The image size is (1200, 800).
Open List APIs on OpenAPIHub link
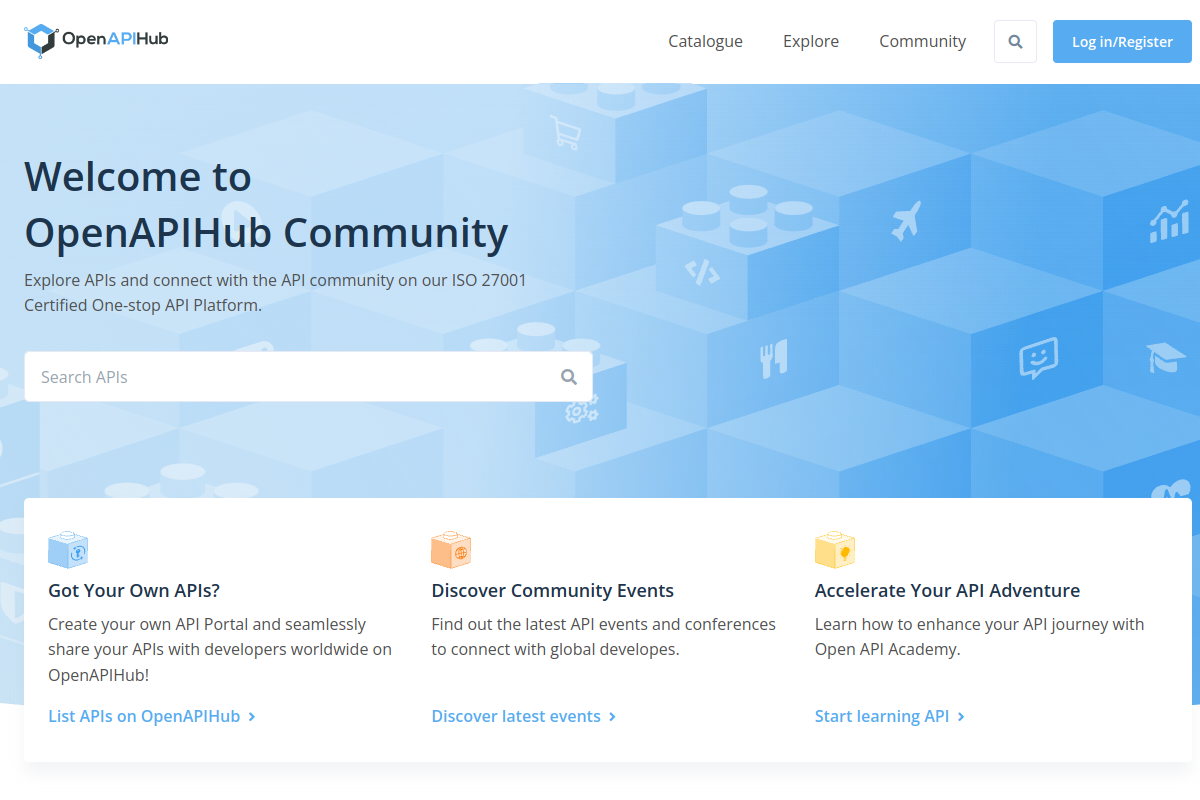click(152, 716)
